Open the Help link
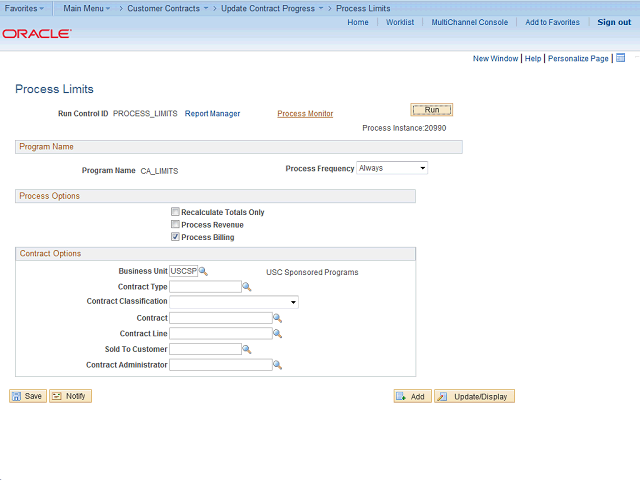The width and height of the screenshot is (640, 480). 533,58
